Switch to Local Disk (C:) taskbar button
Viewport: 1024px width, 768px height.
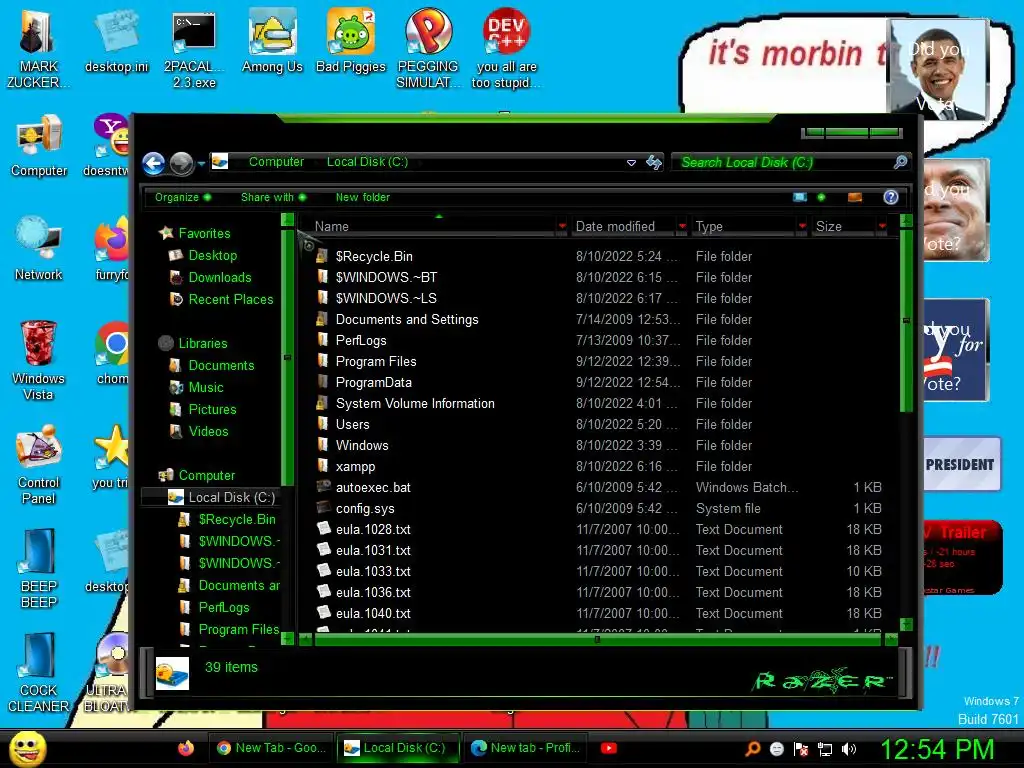point(397,748)
